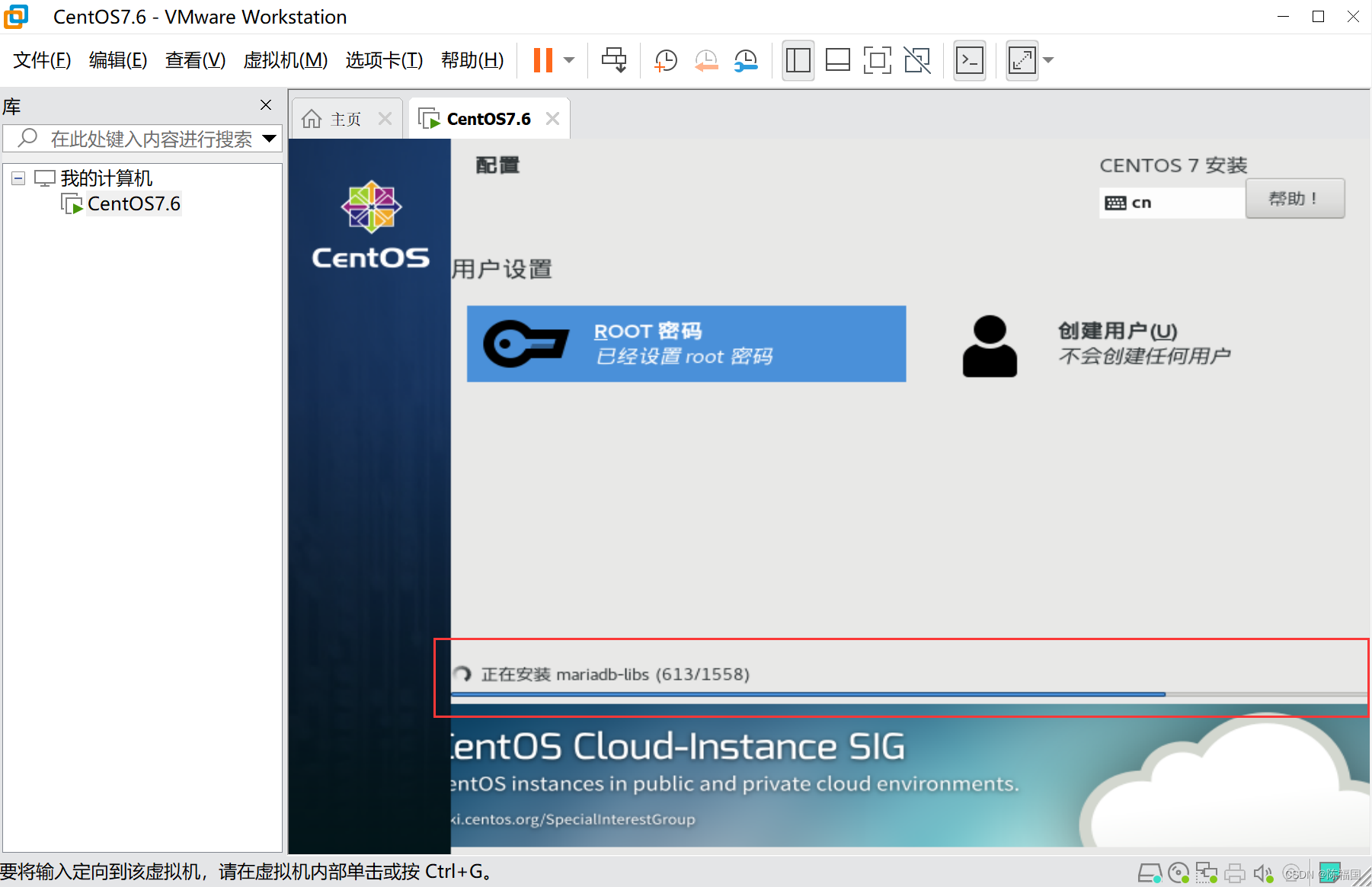Click the printer status bar icon
The width and height of the screenshot is (1372, 887).
click(x=1235, y=873)
